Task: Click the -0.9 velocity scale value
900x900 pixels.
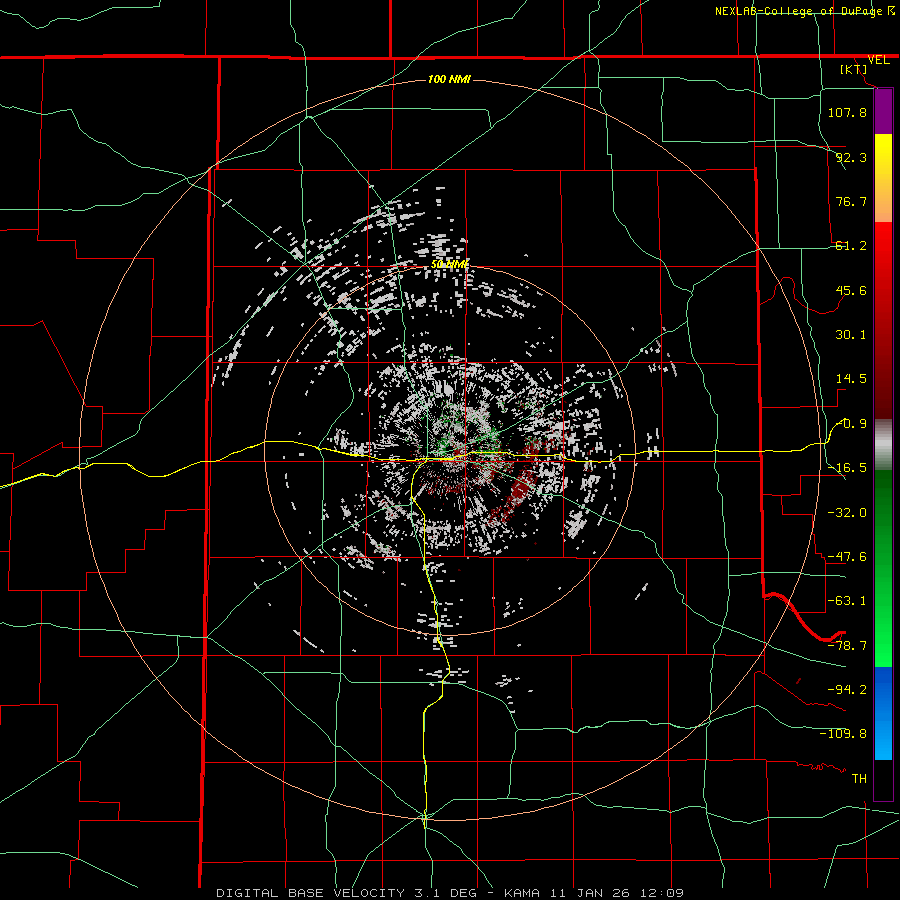Action: pyautogui.click(x=852, y=424)
